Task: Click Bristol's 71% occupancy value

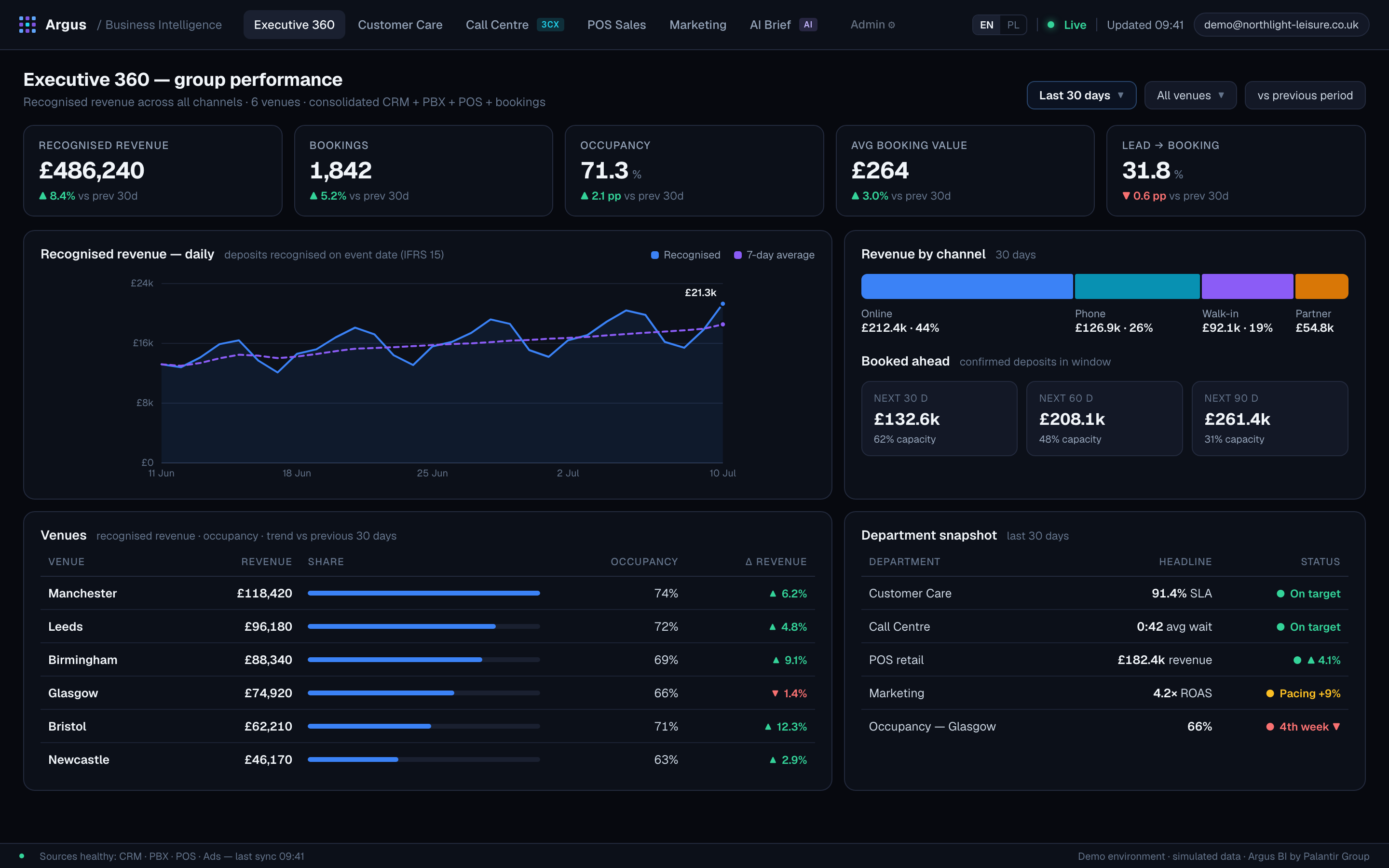Action: click(x=666, y=727)
